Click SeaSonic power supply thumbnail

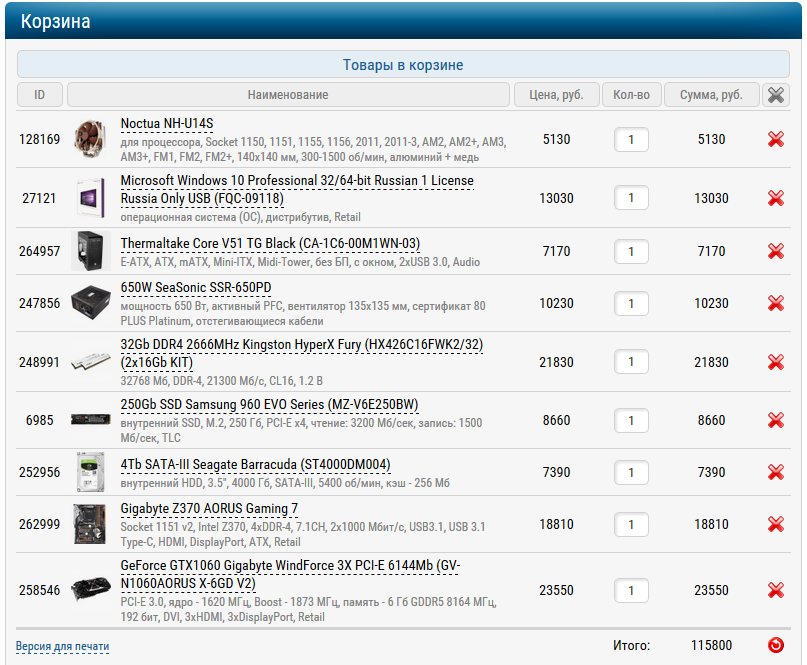[x=91, y=303]
